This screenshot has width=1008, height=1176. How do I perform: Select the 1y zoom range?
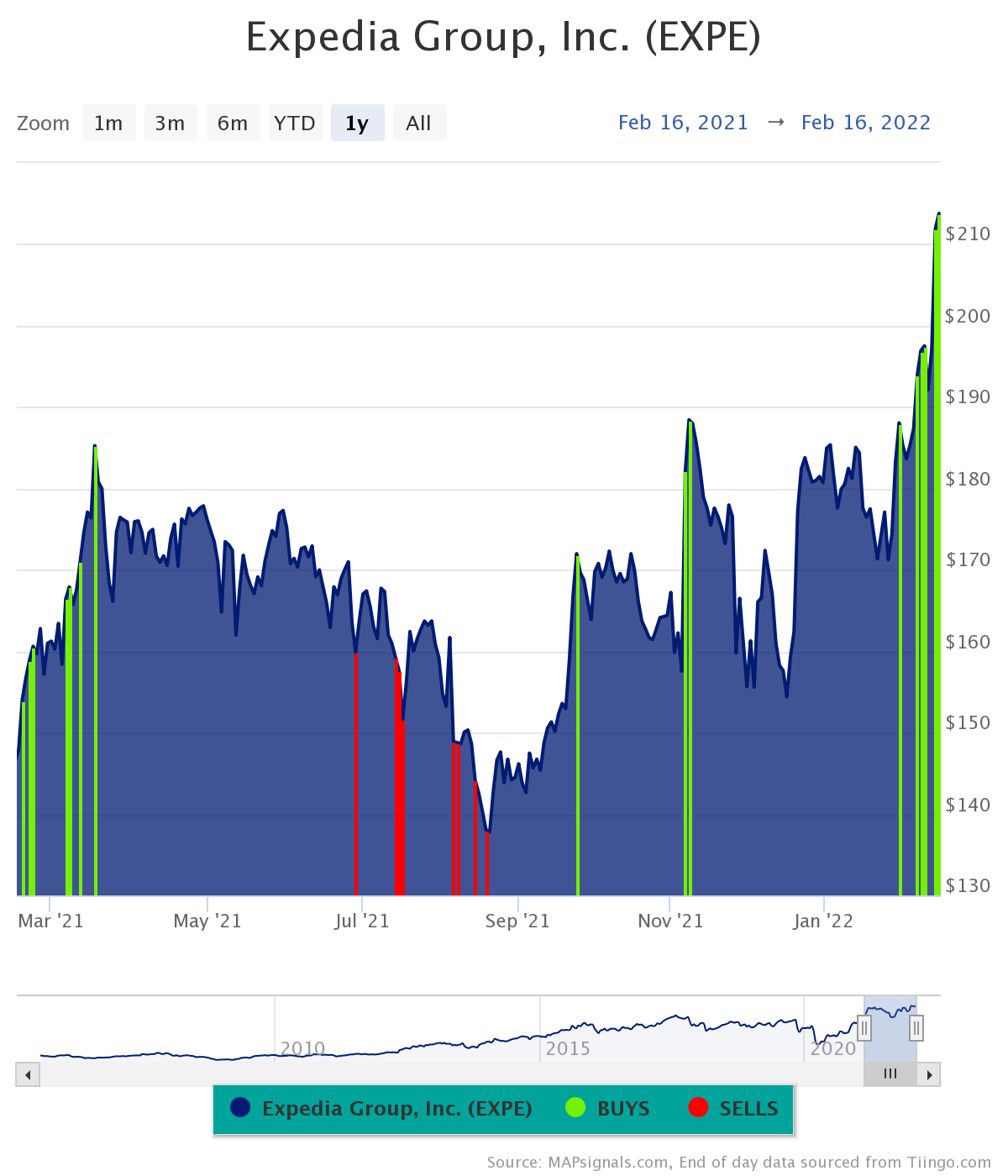click(x=358, y=123)
